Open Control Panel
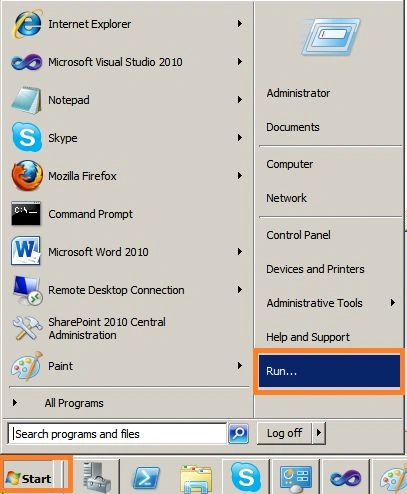 click(298, 235)
